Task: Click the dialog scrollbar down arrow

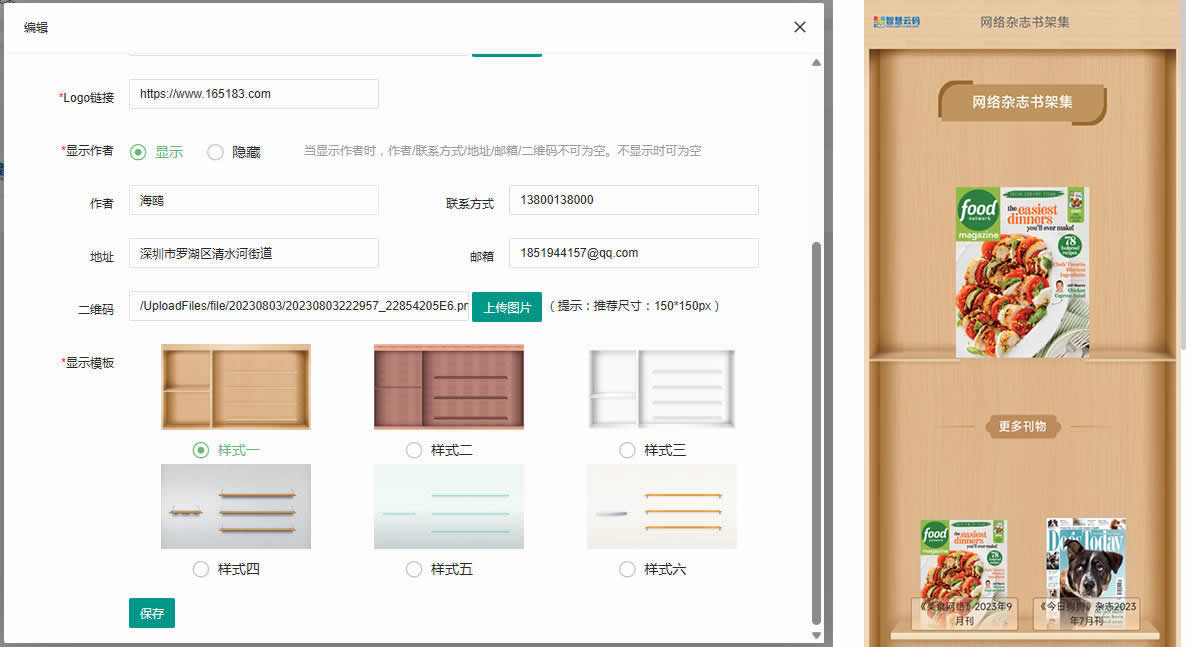Action: coord(816,635)
